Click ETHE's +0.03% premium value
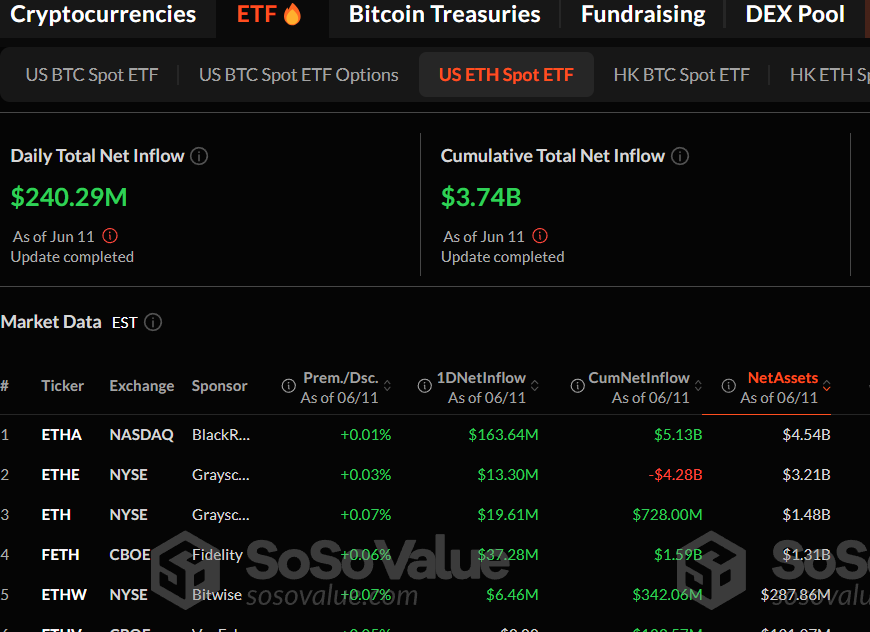870x632 pixels. point(366,474)
